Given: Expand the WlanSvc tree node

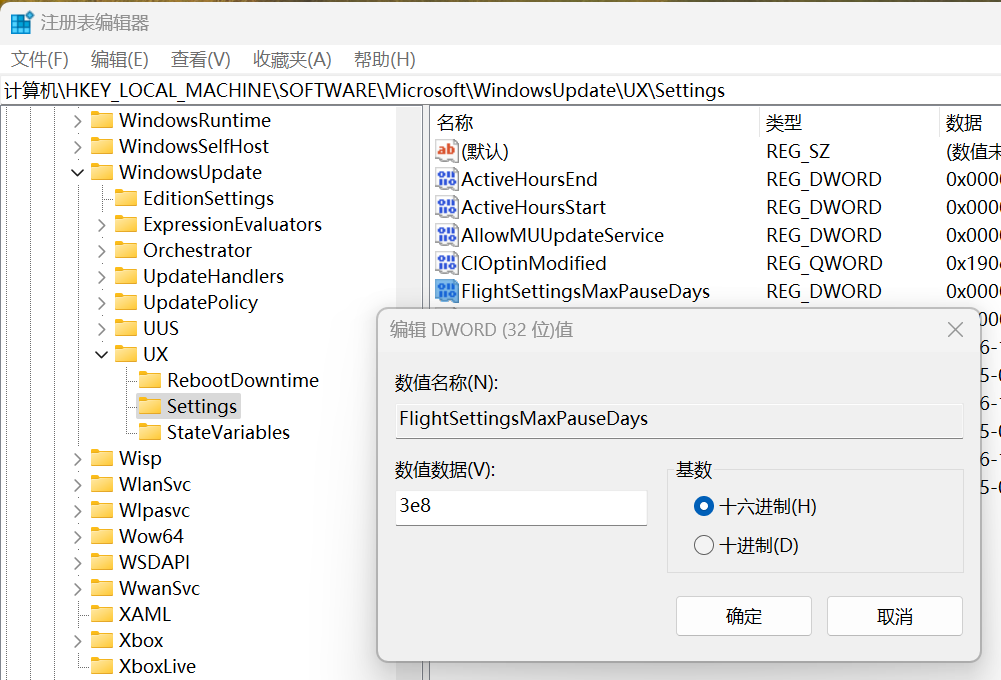Looking at the screenshot, I should [x=78, y=485].
